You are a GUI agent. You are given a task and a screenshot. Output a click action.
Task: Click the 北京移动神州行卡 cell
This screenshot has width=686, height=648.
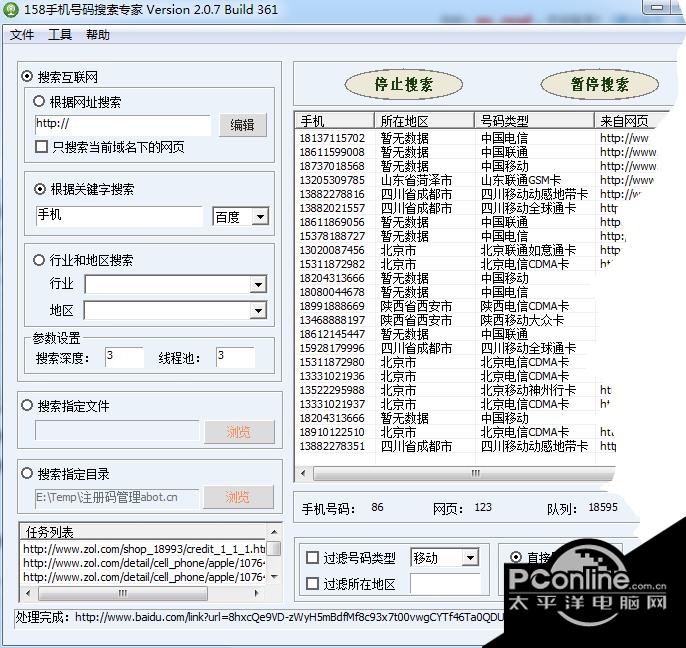point(528,390)
